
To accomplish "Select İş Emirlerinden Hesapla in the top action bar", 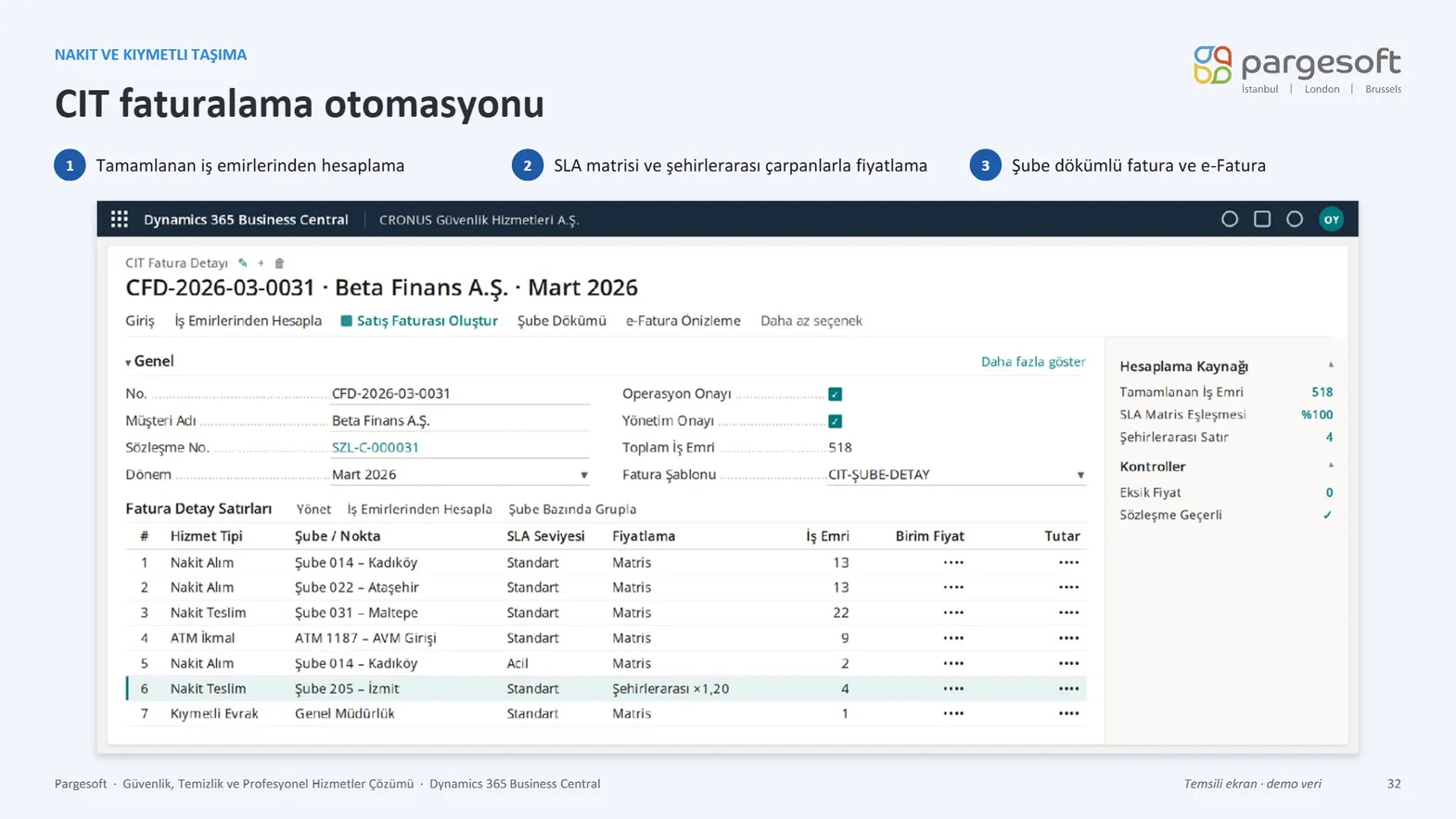I will pos(249,321).
